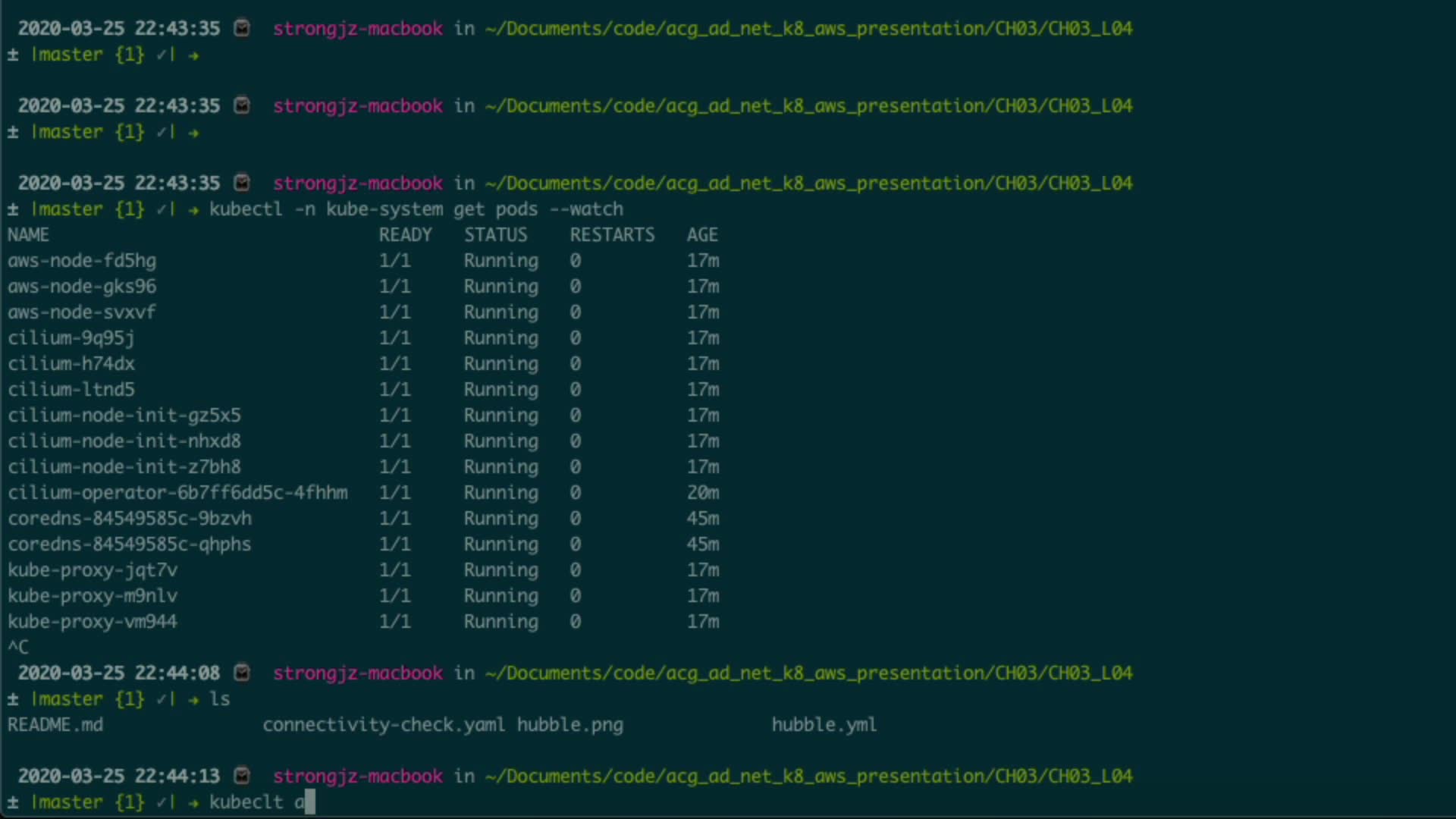Click the arrow before the kubectl get pods command
Image resolution: width=1456 pixels, height=819 pixels.
193,209
